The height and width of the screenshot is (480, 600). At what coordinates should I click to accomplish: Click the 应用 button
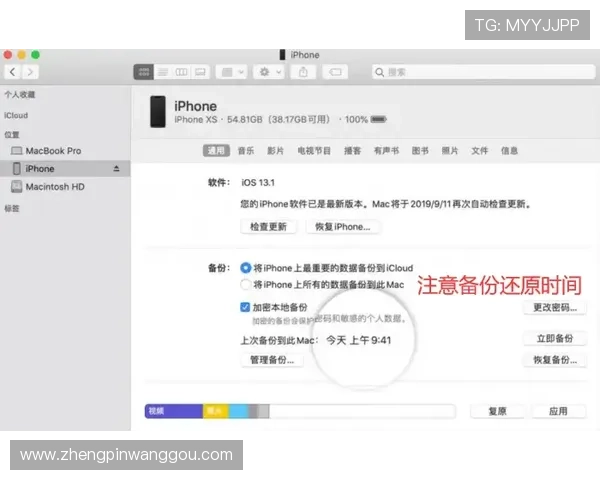point(559,411)
